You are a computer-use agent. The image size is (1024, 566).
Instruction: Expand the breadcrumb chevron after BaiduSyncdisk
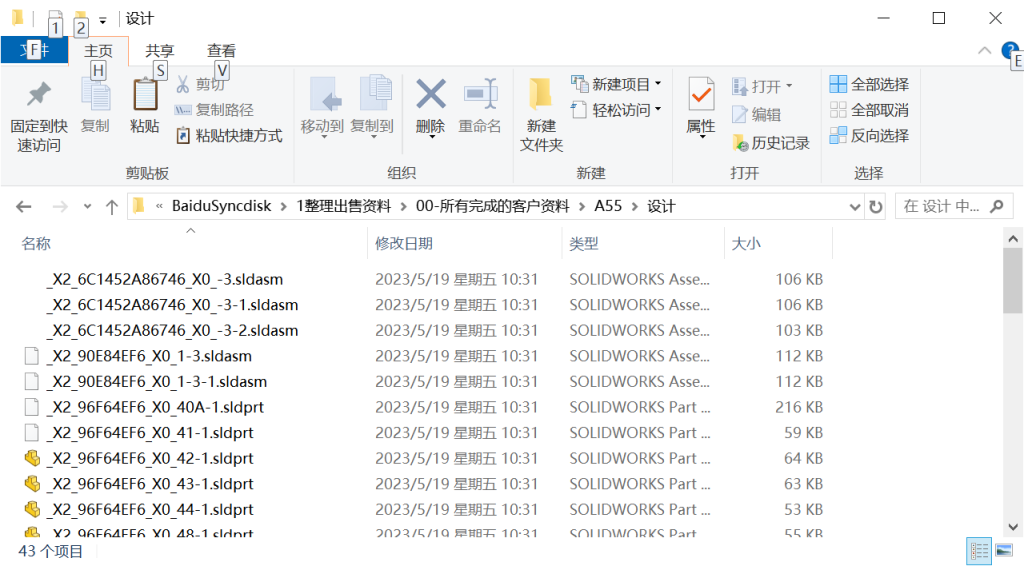(x=283, y=207)
